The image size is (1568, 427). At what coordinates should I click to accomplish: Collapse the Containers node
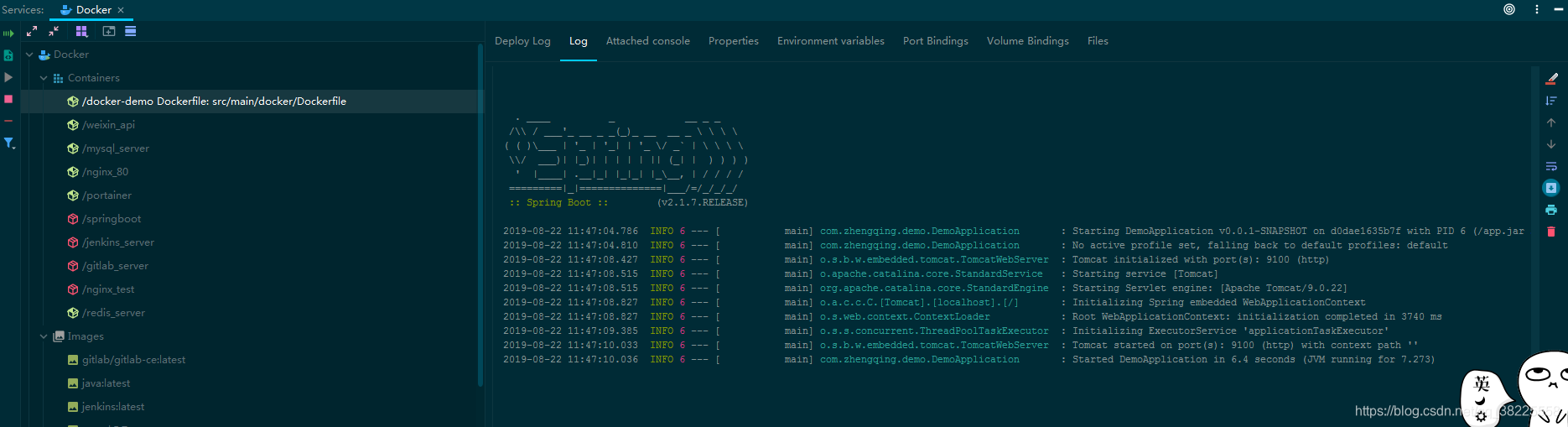pyautogui.click(x=44, y=78)
